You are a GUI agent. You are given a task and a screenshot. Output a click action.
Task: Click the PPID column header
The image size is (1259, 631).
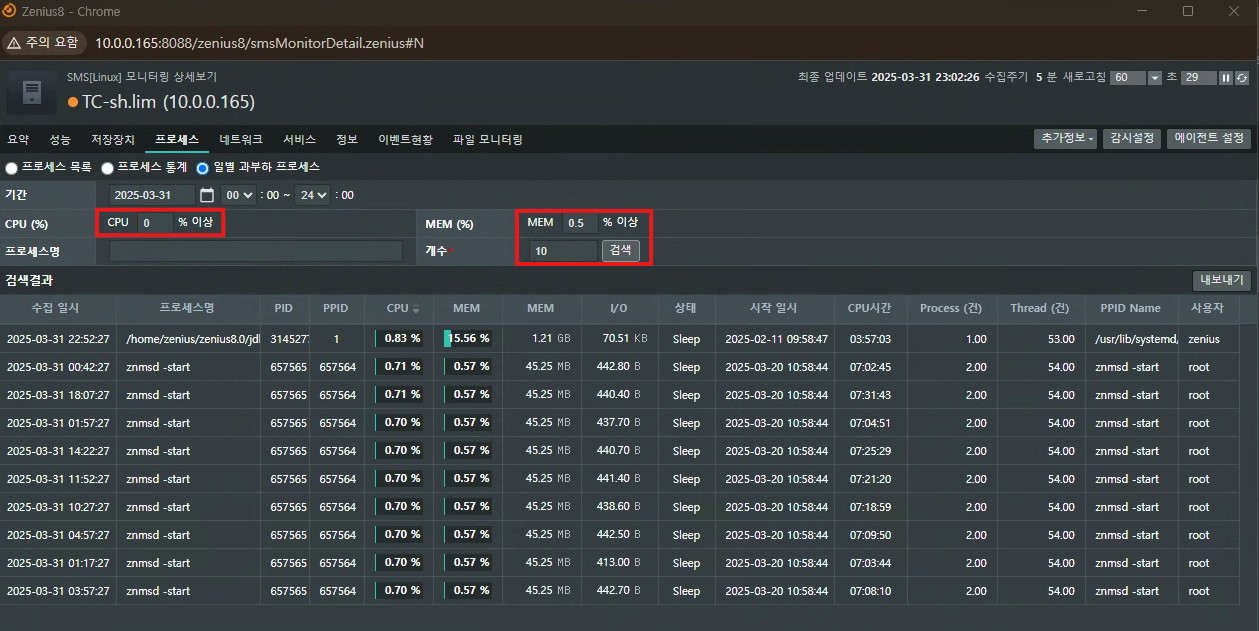coord(336,308)
